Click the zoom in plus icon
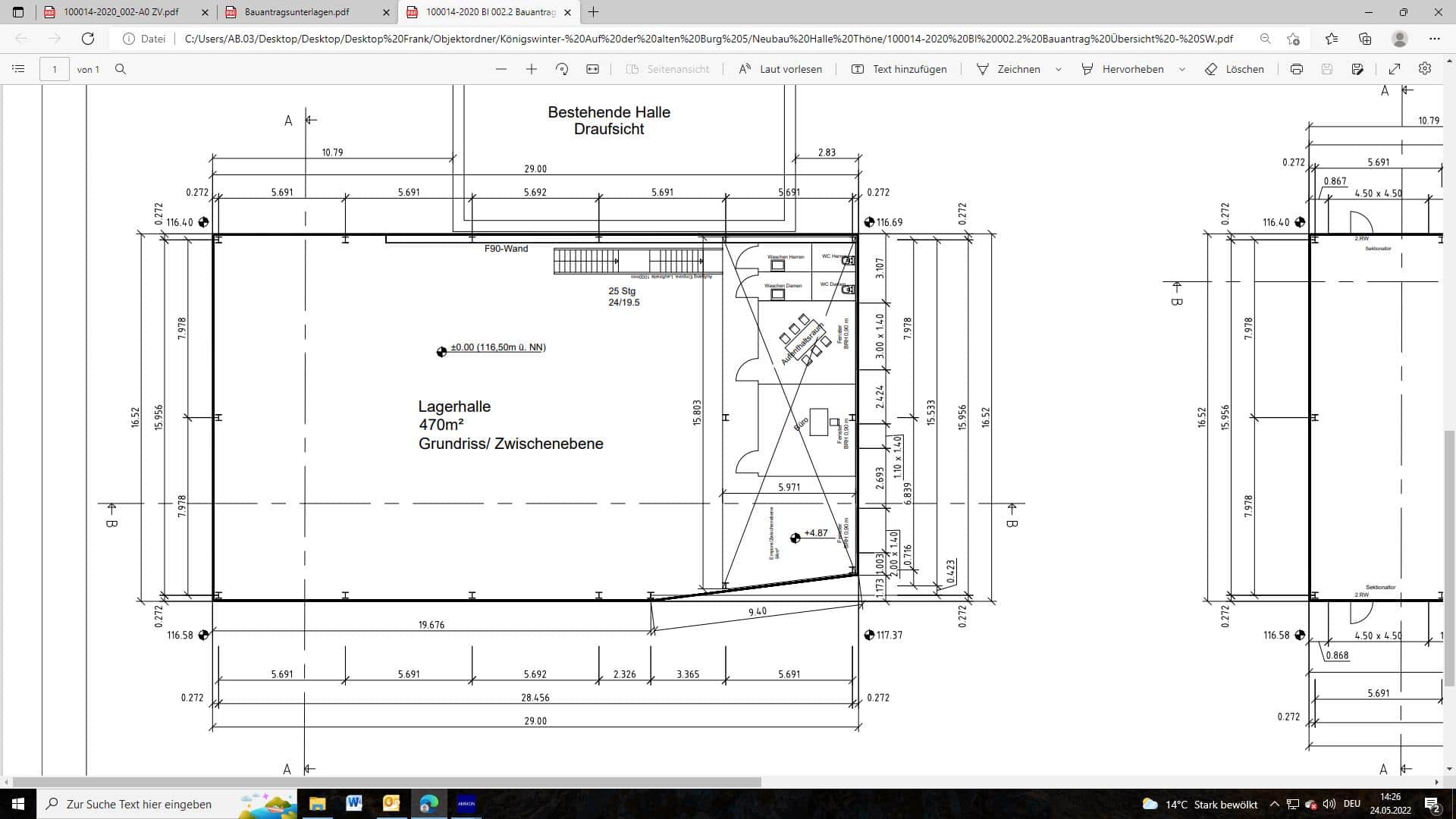The image size is (1456, 819). tap(532, 69)
